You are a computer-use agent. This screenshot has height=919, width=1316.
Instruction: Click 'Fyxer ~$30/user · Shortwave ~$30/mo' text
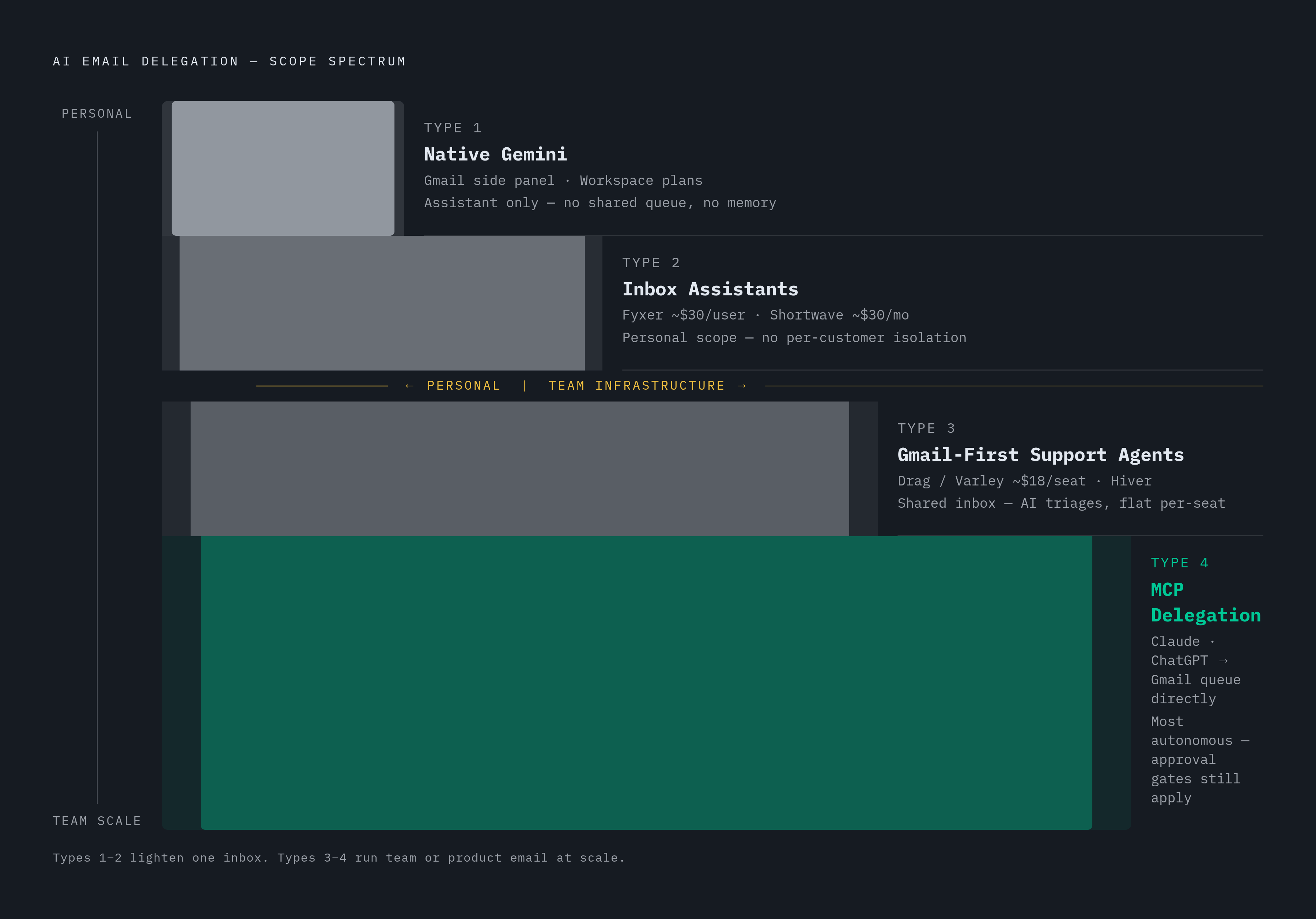click(x=766, y=315)
